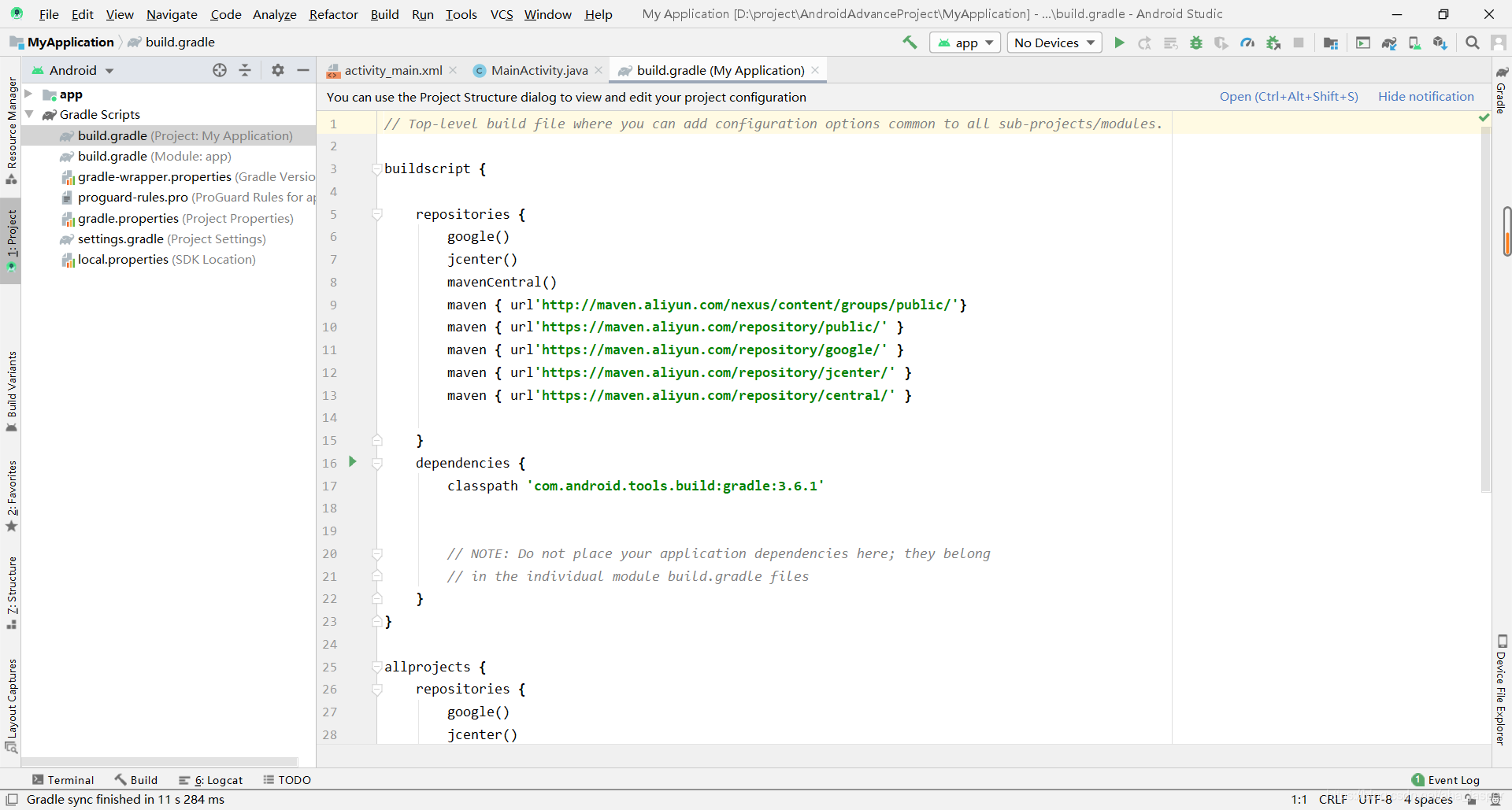The image size is (1512, 810).
Task: Click green inspection checkmark in editor corner
Action: (x=1484, y=117)
